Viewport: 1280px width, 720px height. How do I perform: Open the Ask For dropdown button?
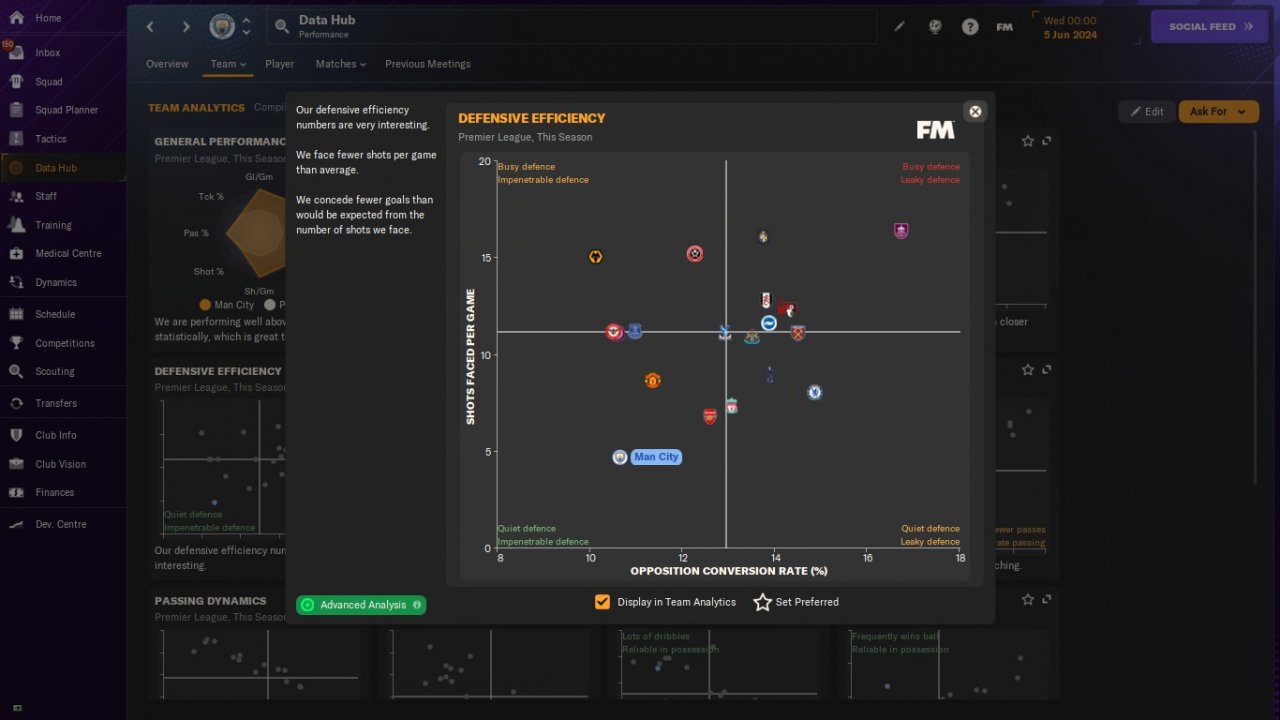click(1218, 112)
